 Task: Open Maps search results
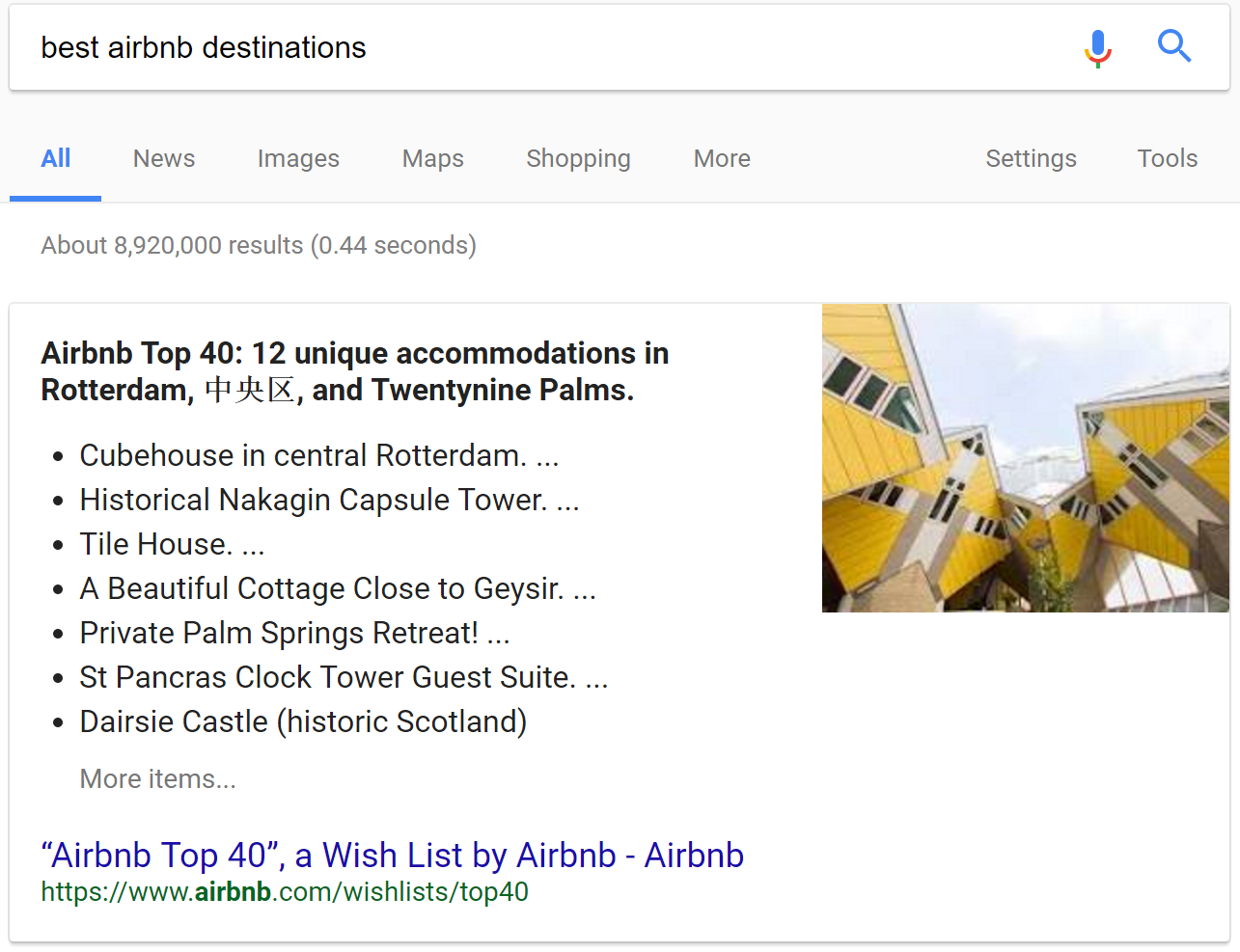tap(432, 158)
